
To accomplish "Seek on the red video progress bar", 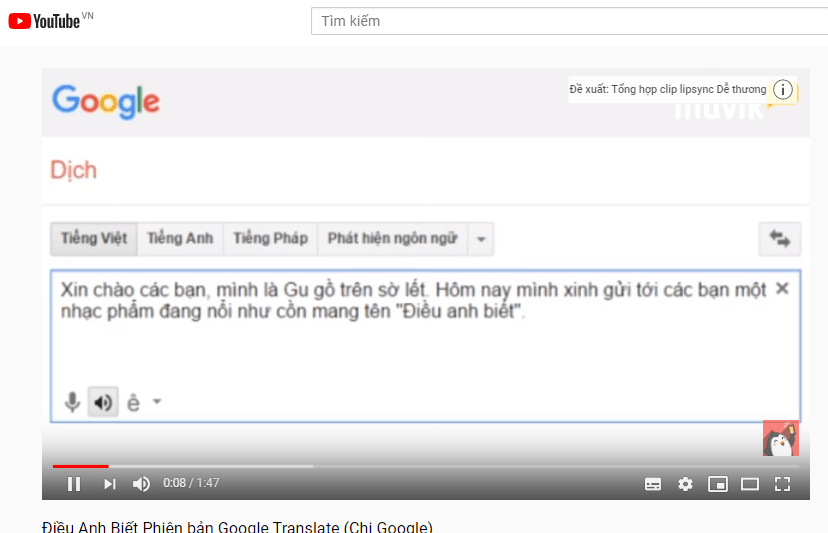I will coord(80,466).
